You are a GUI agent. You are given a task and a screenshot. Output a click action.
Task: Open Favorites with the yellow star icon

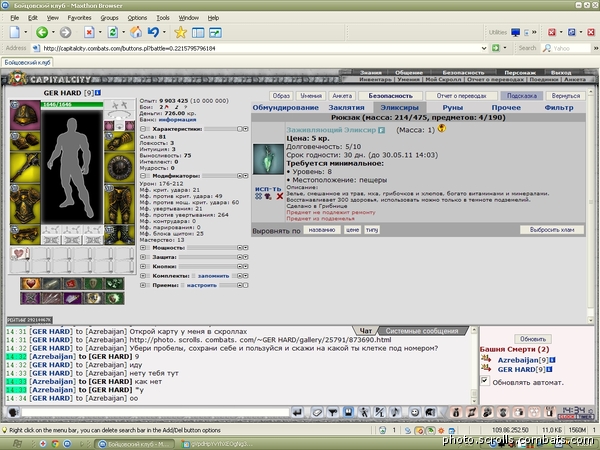click(180, 33)
